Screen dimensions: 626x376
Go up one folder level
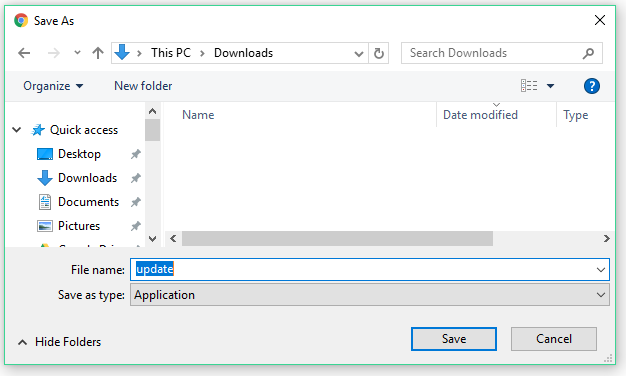pyautogui.click(x=98, y=53)
